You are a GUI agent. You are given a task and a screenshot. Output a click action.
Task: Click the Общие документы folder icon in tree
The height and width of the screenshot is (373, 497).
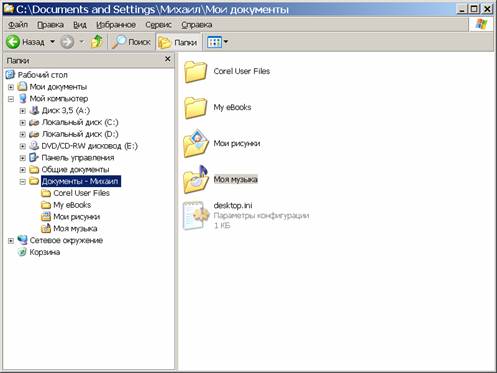(x=34, y=170)
